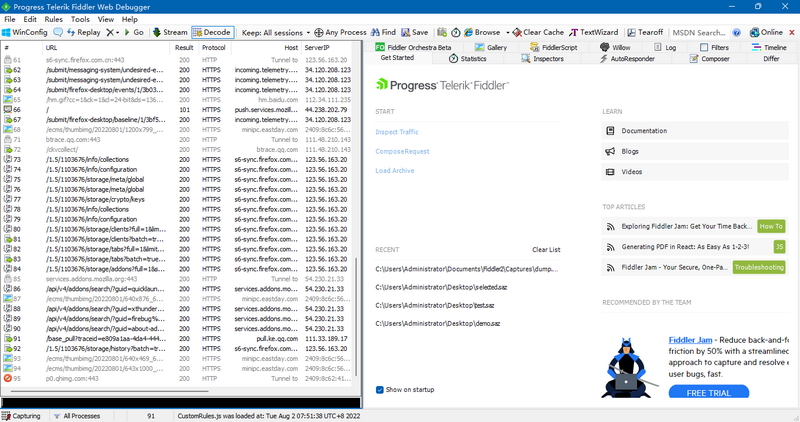
Task: Switch to Fiddler Orchestra Beta tab
Action: (413, 47)
